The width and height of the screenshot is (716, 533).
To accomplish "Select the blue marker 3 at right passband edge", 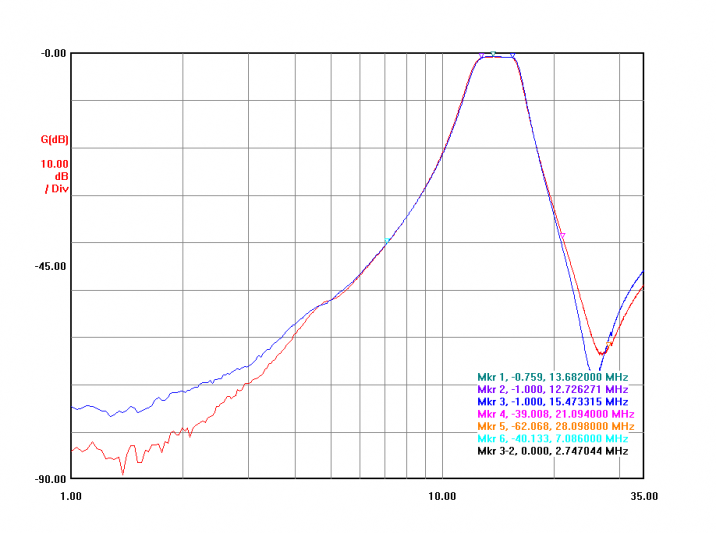I will click(513, 56).
